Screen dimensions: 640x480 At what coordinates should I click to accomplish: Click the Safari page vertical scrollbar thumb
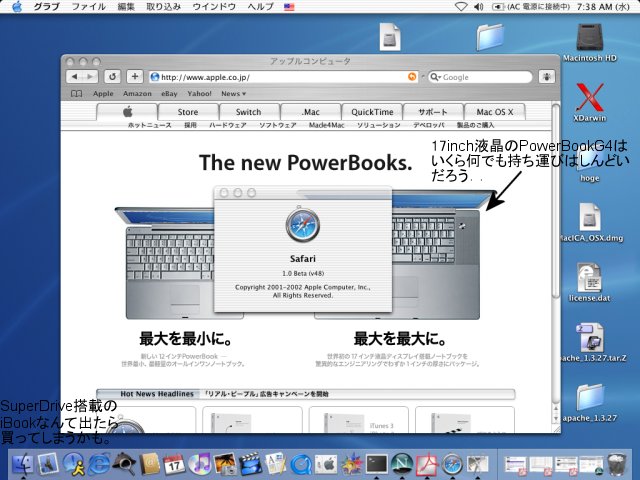(x=556, y=202)
